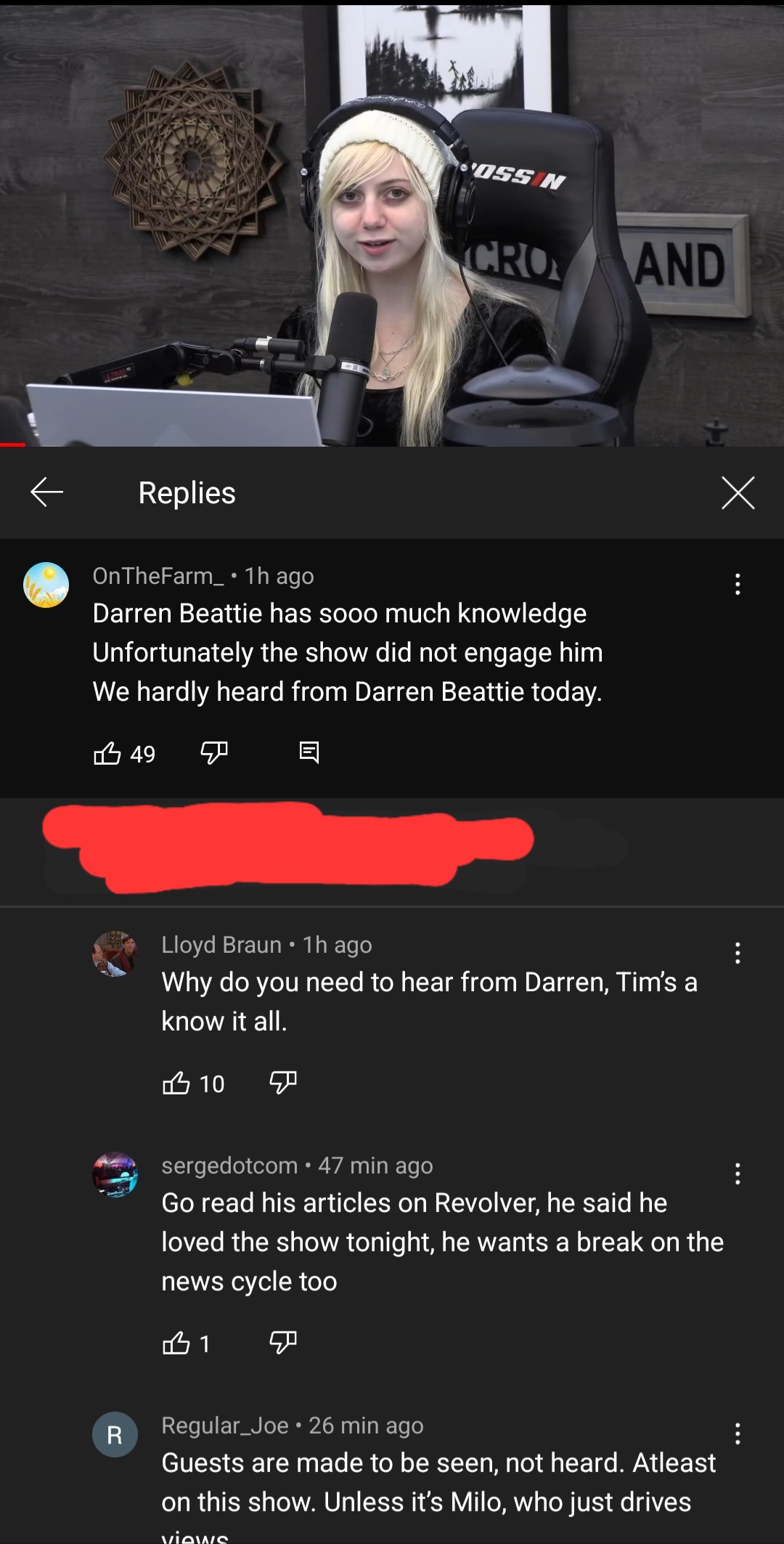The height and width of the screenshot is (1544, 784).
Task: Open more options for sergedotcom's reply
Action: [x=738, y=1174]
